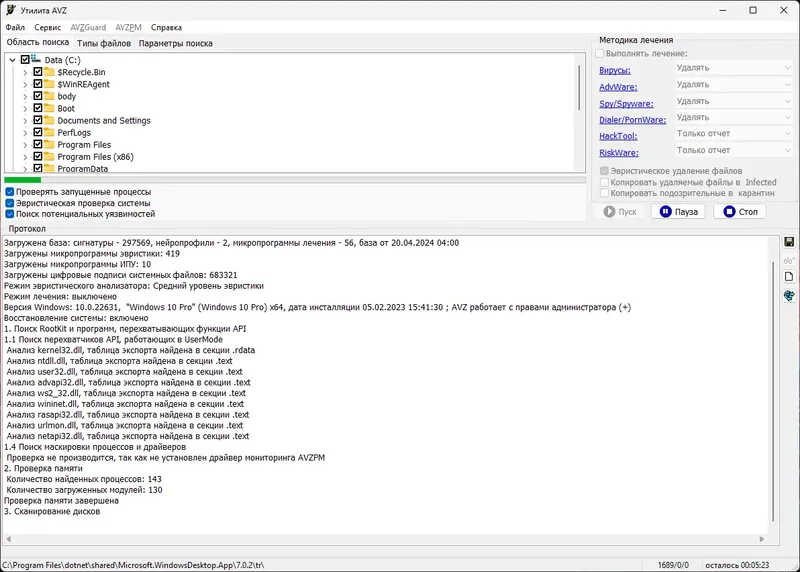This screenshot has width=800, height=572.
Task: Click the Вирусы link
Action: (x=615, y=70)
